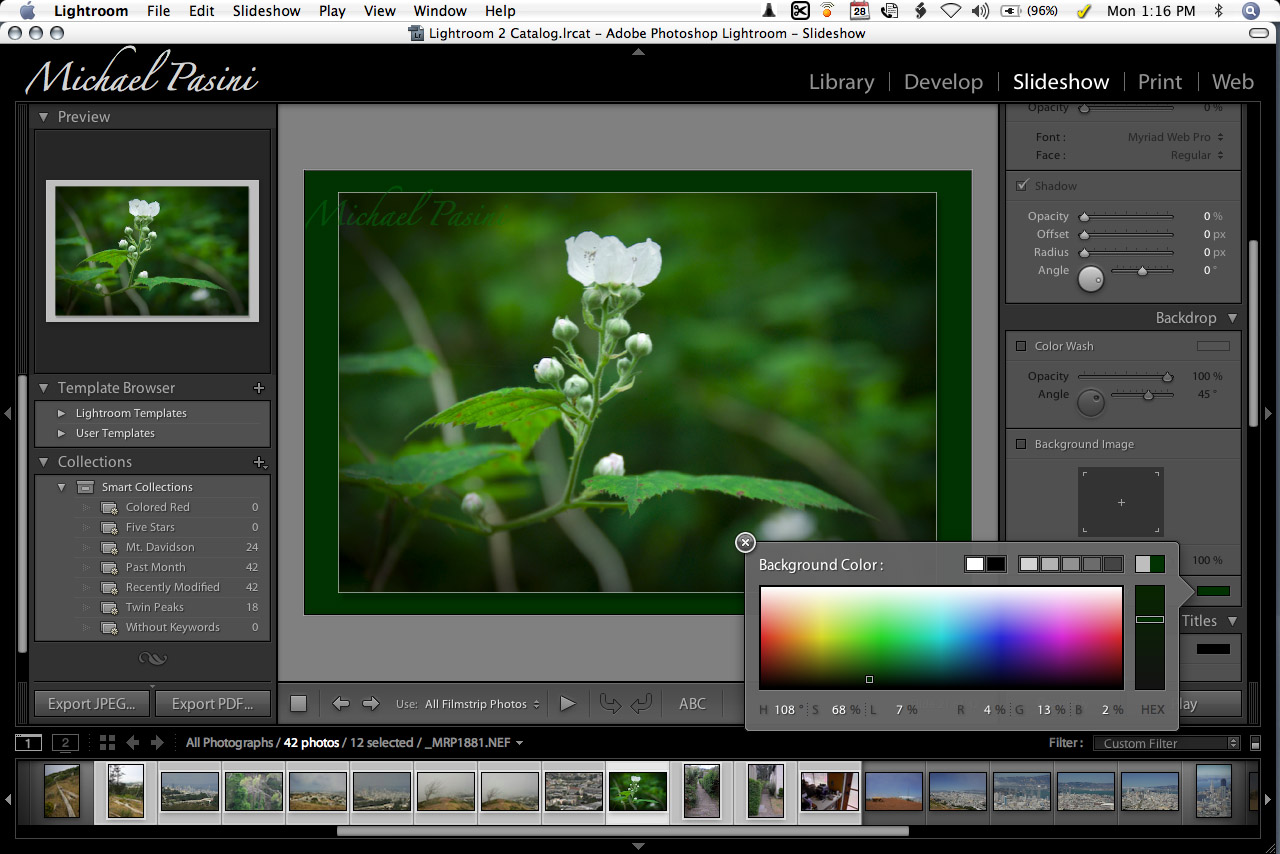Viewport: 1280px width, 854px height.
Task: Click the Export PDF button
Action: pos(212,704)
